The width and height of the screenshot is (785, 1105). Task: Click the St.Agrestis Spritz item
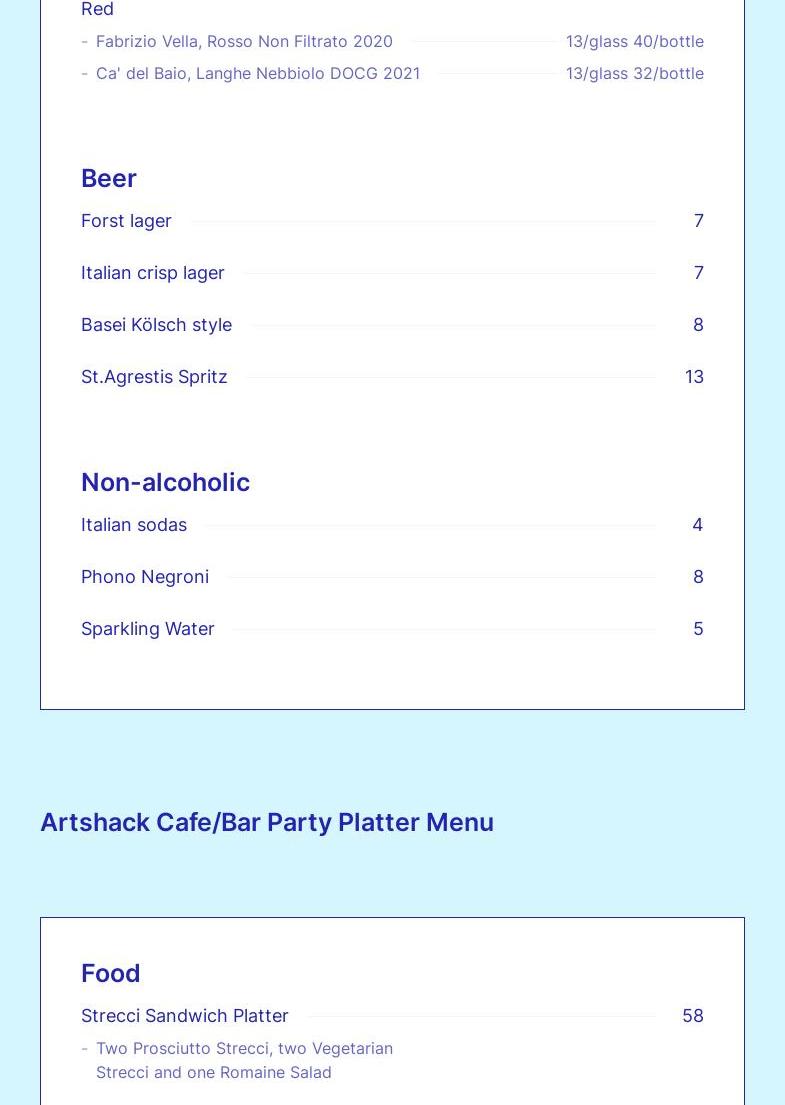154,376
